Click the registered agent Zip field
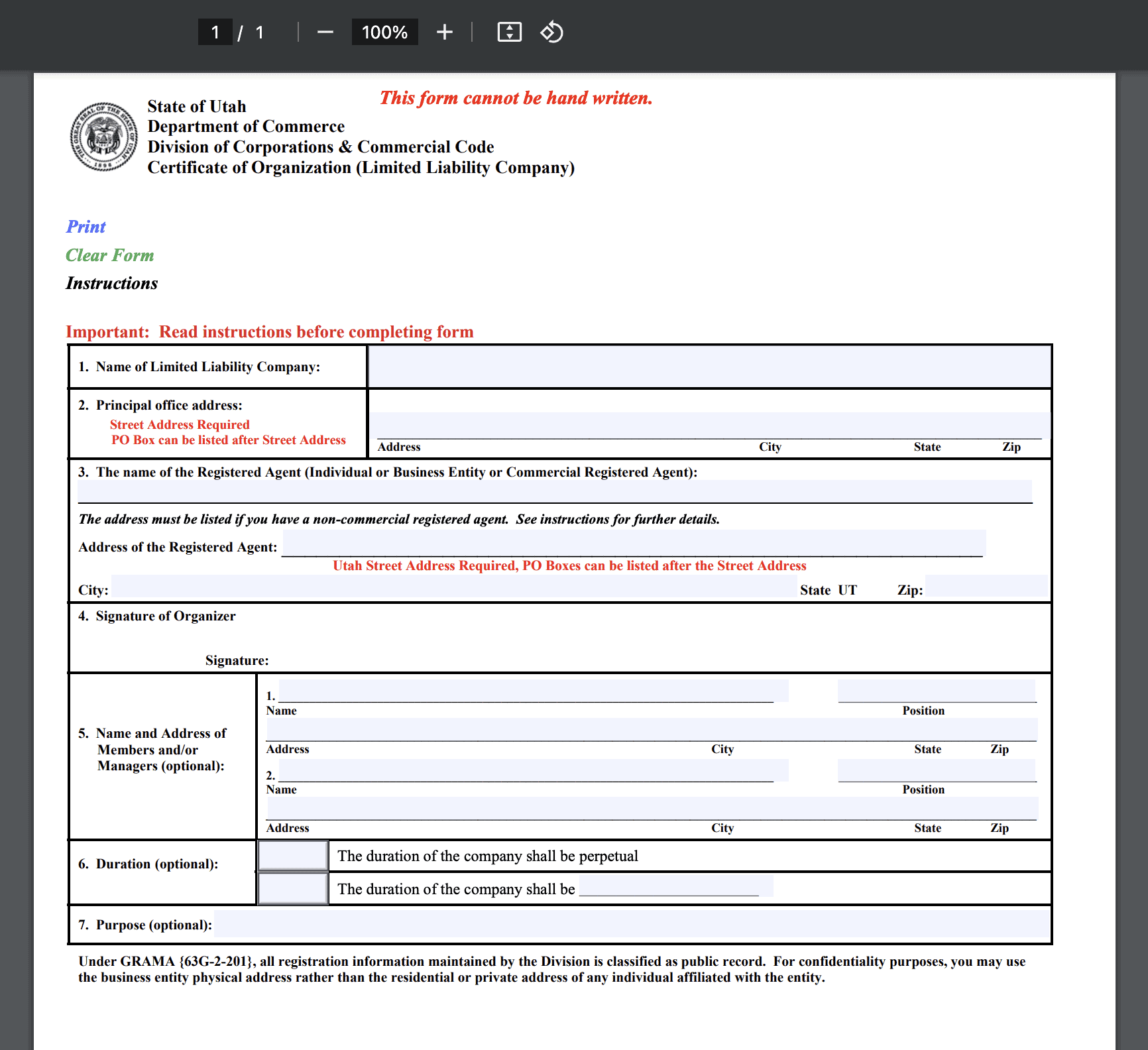 (x=986, y=587)
